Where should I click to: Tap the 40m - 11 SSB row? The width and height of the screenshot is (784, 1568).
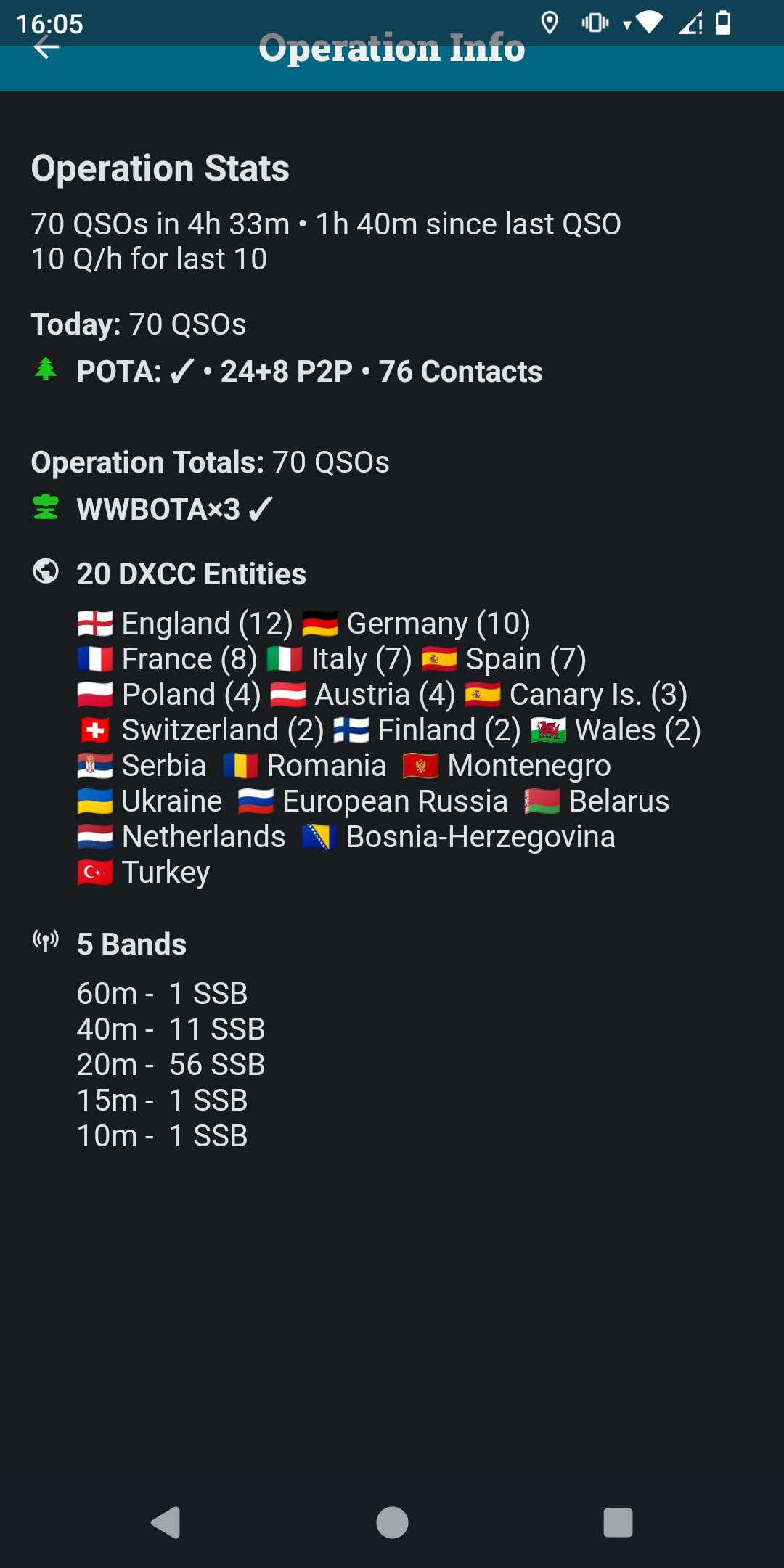(x=171, y=1029)
